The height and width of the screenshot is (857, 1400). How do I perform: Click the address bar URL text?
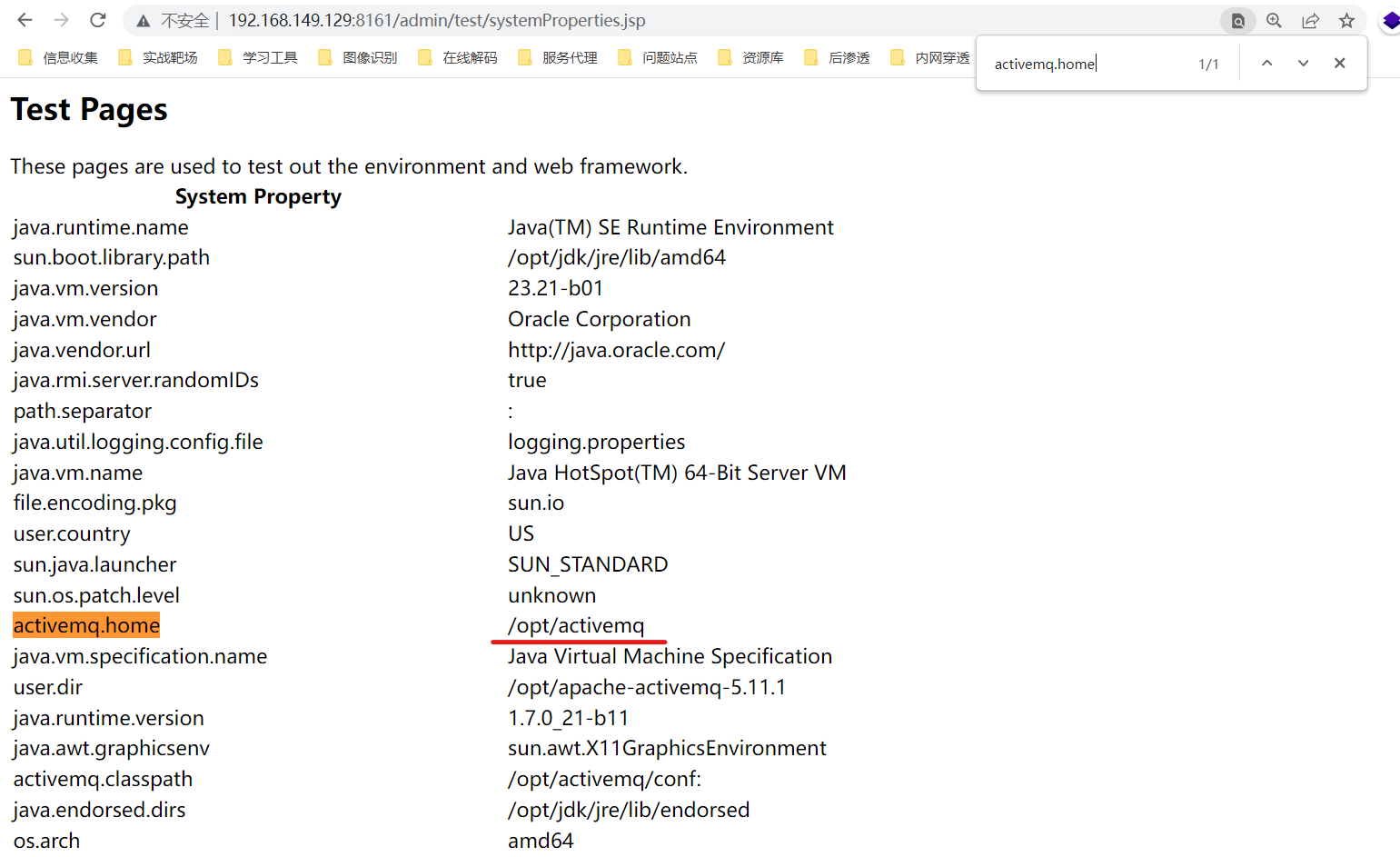pyautogui.click(x=436, y=20)
